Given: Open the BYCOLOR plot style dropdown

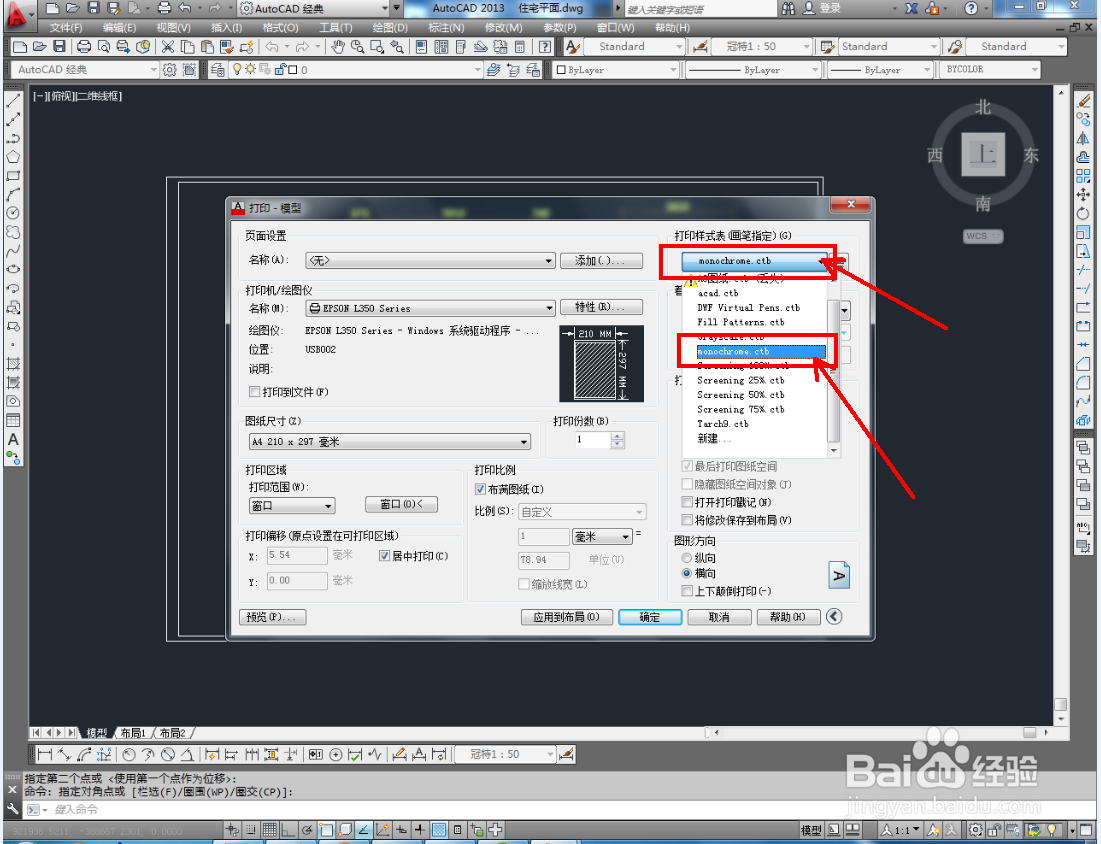Looking at the screenshot, I should click(989, 70).
